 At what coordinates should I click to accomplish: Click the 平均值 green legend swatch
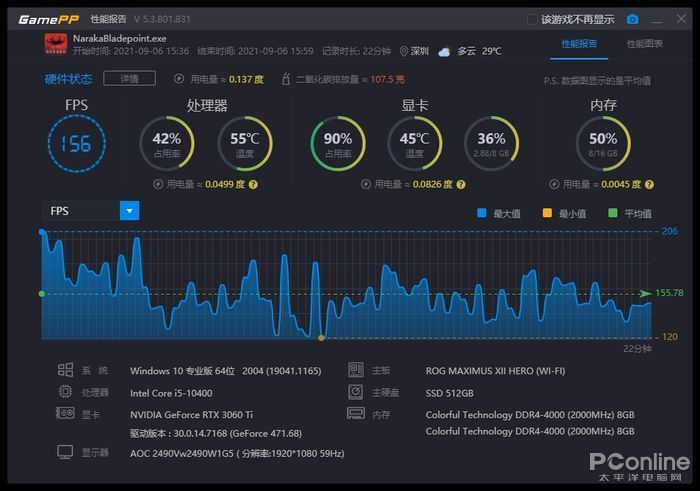(x=612, y=213)
